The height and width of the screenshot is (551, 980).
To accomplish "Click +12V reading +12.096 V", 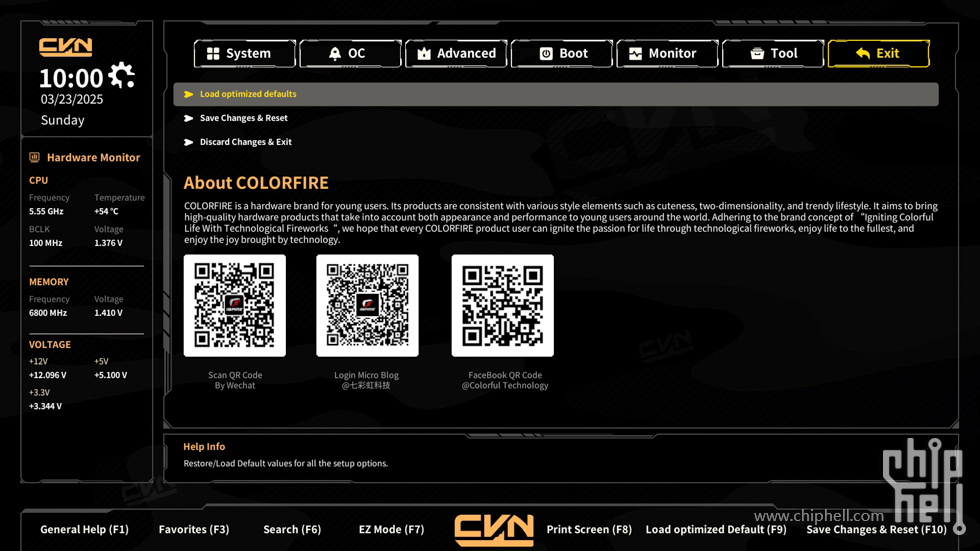I will tap(48, 375).
